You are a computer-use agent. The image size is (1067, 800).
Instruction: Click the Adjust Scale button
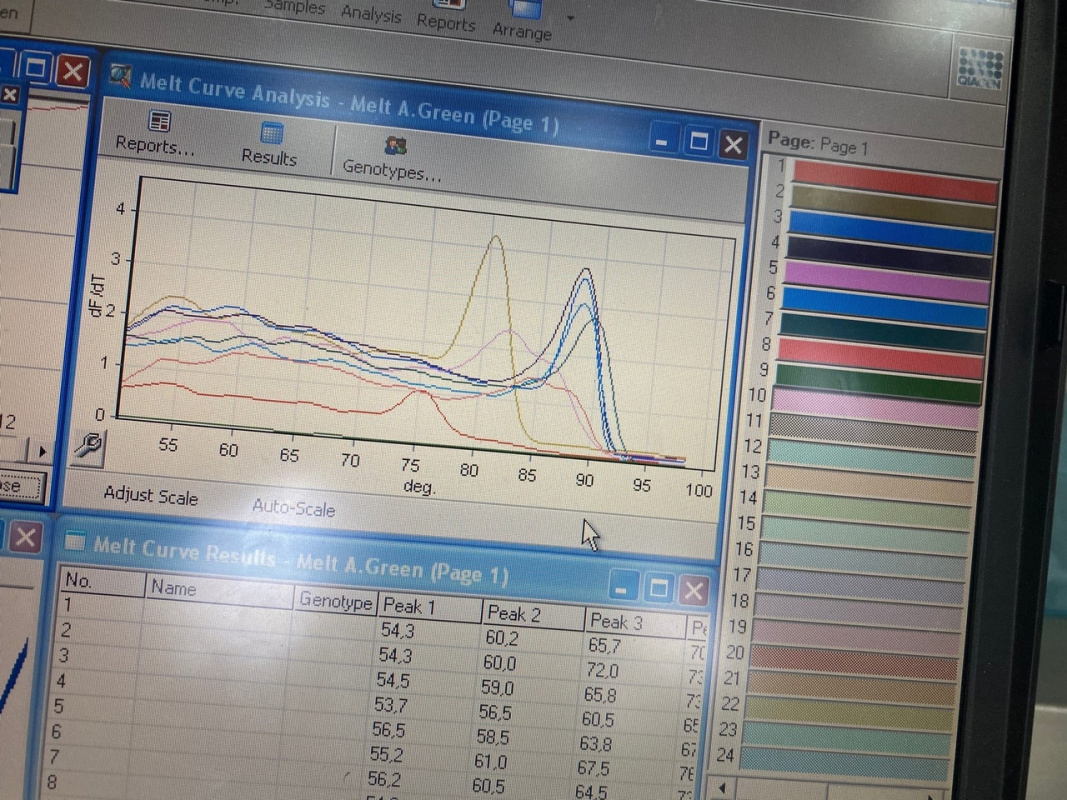click(x=150, y=496)
